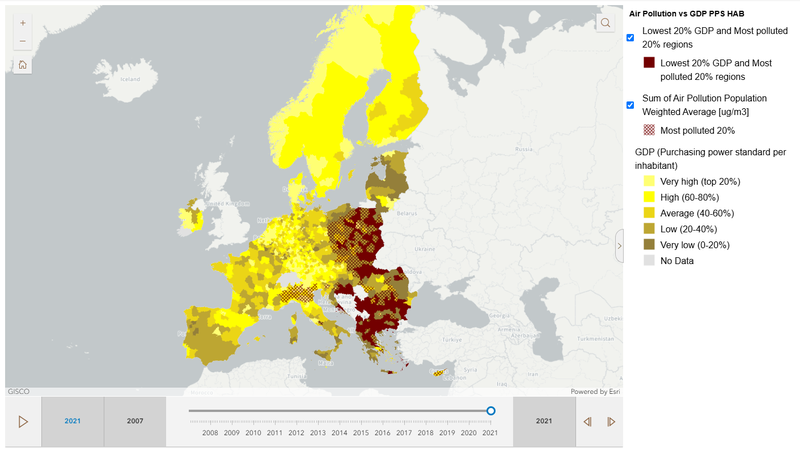Screen dimensions: 800x459
Task: Click the right 2021 end year box
Action: coord(543,421)
